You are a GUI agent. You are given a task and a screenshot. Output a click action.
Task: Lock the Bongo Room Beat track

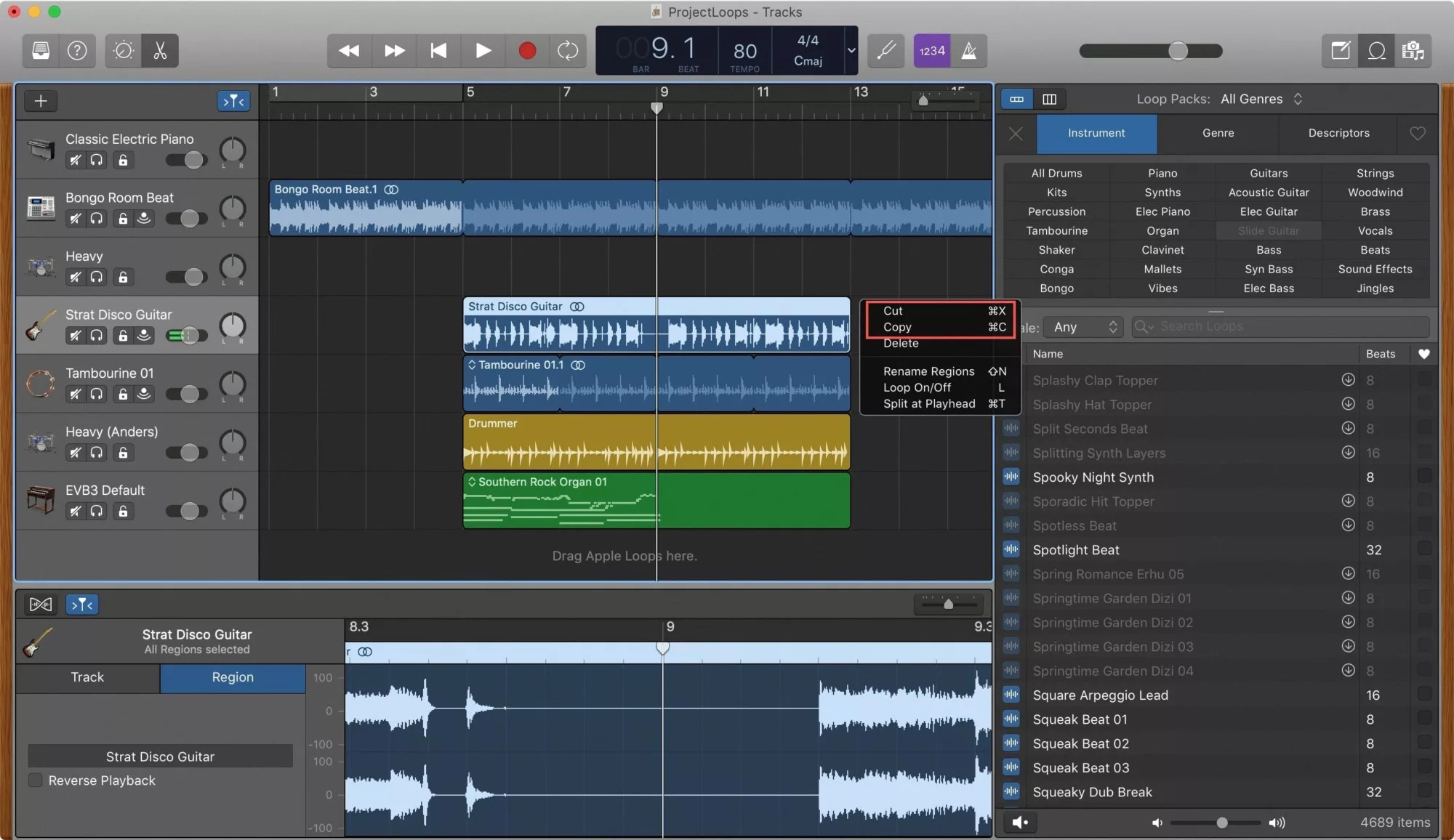(122, 218)
